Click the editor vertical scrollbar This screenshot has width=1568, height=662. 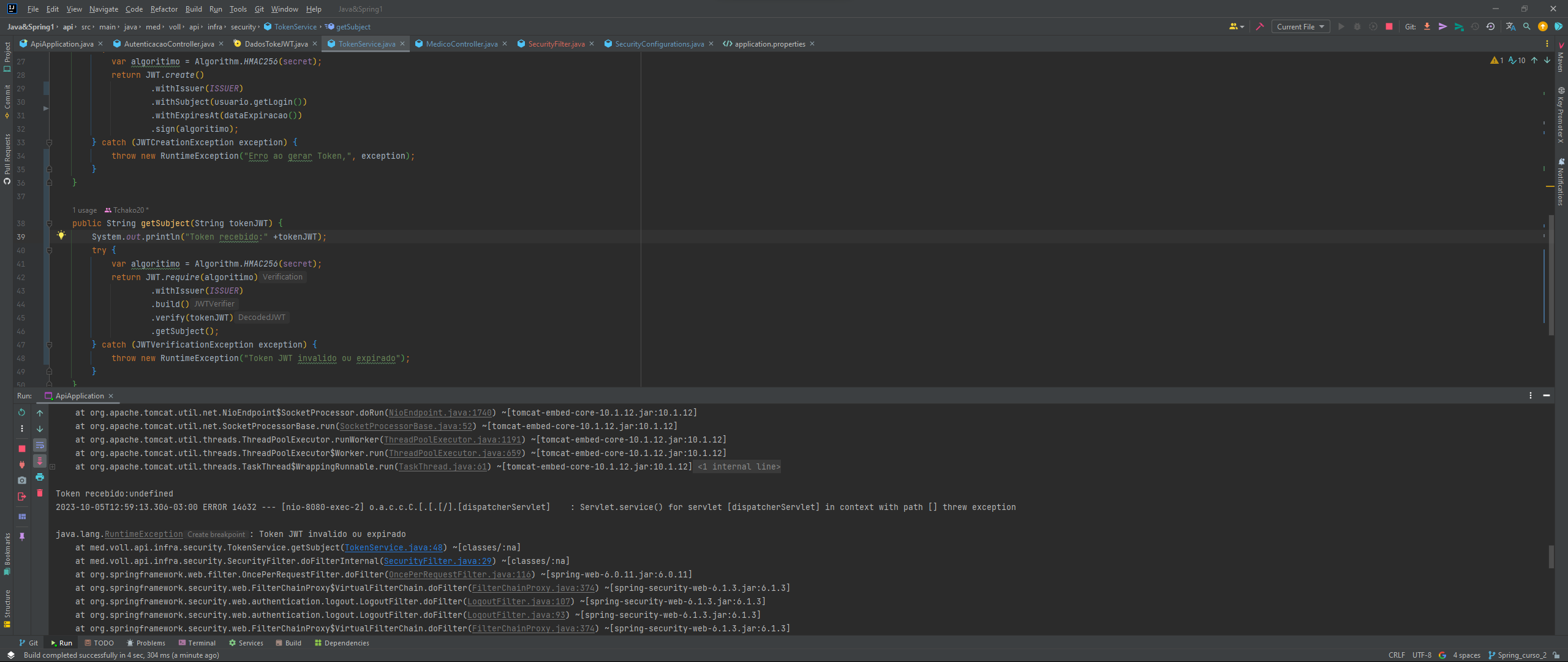pos(1551,275)
